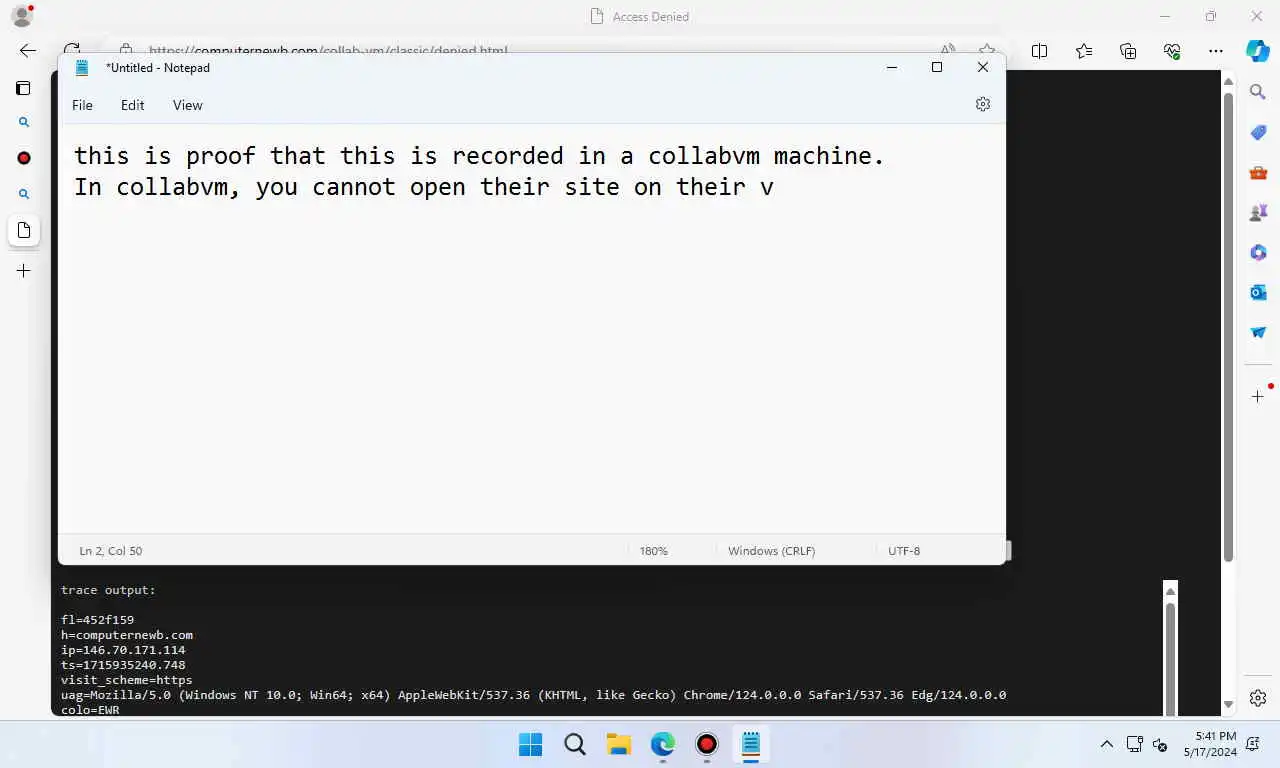
Task: Open the File menu in Notepad
Action: tap(82, 105)
